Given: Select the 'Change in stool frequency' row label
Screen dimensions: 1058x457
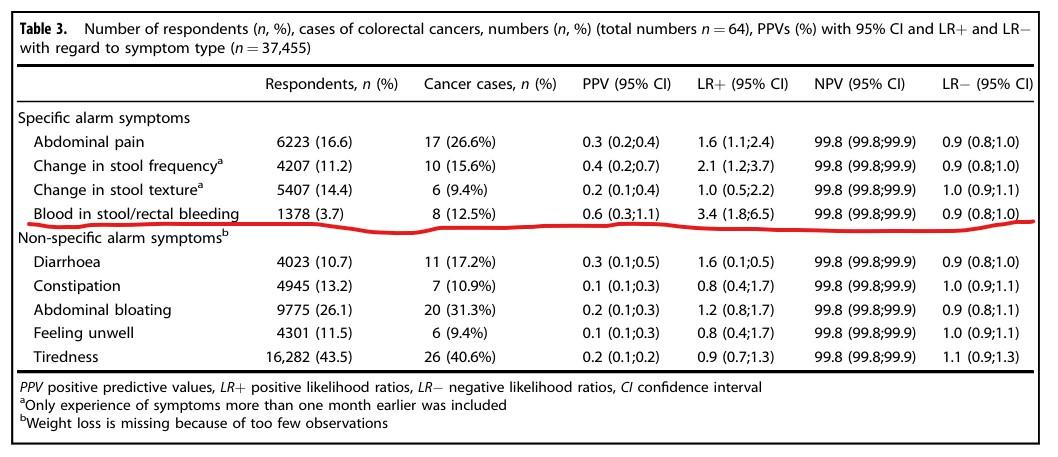Looking at the screenshot, I should (x=124, y=166).
